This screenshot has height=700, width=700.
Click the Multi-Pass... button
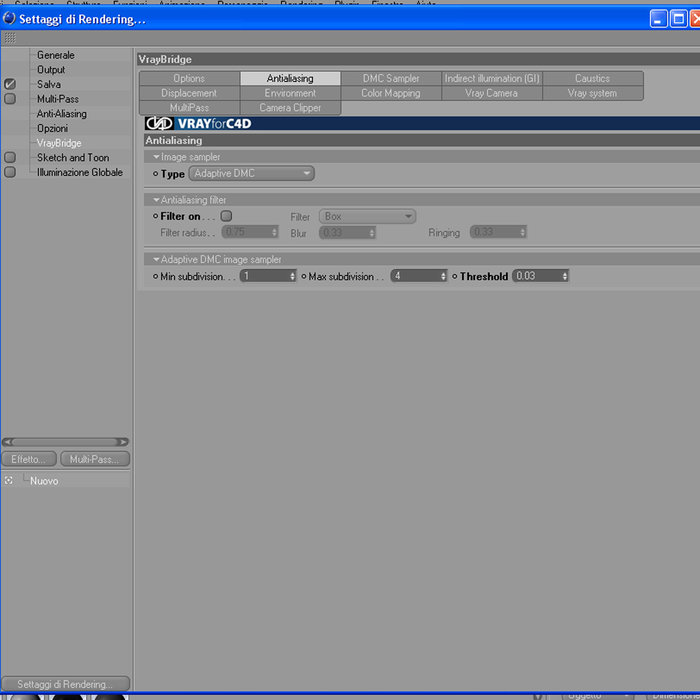click(x=95, y=459)
